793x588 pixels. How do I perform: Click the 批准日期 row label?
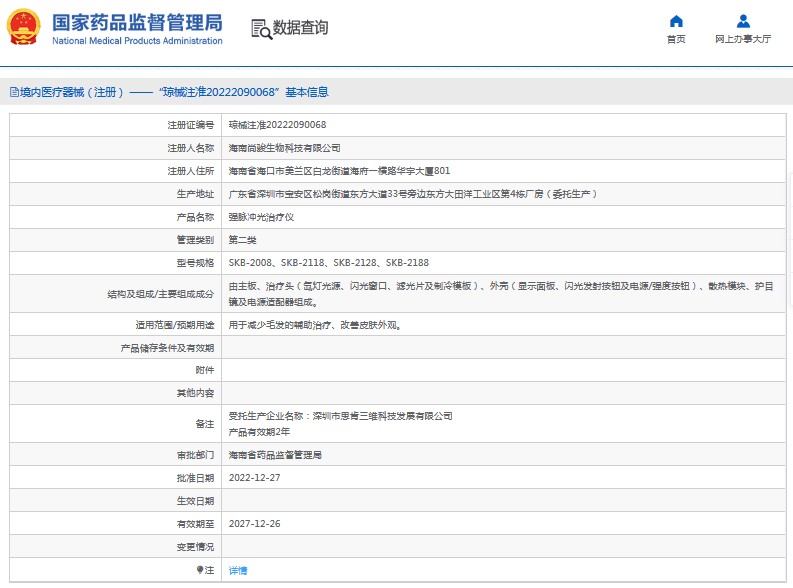pyautogui.click(x=195, y=478)
